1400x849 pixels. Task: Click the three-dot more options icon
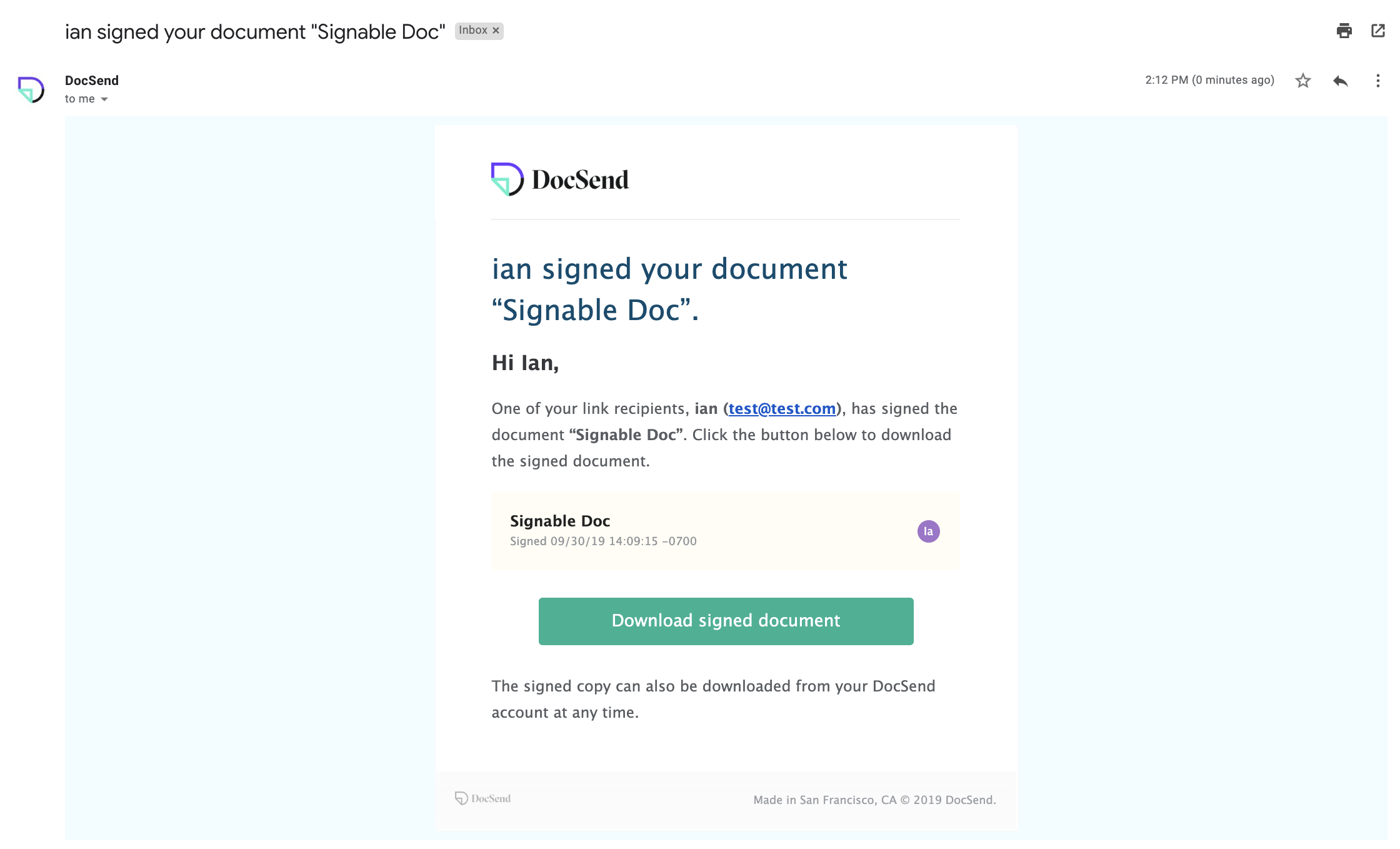[x=1378, y=81]
